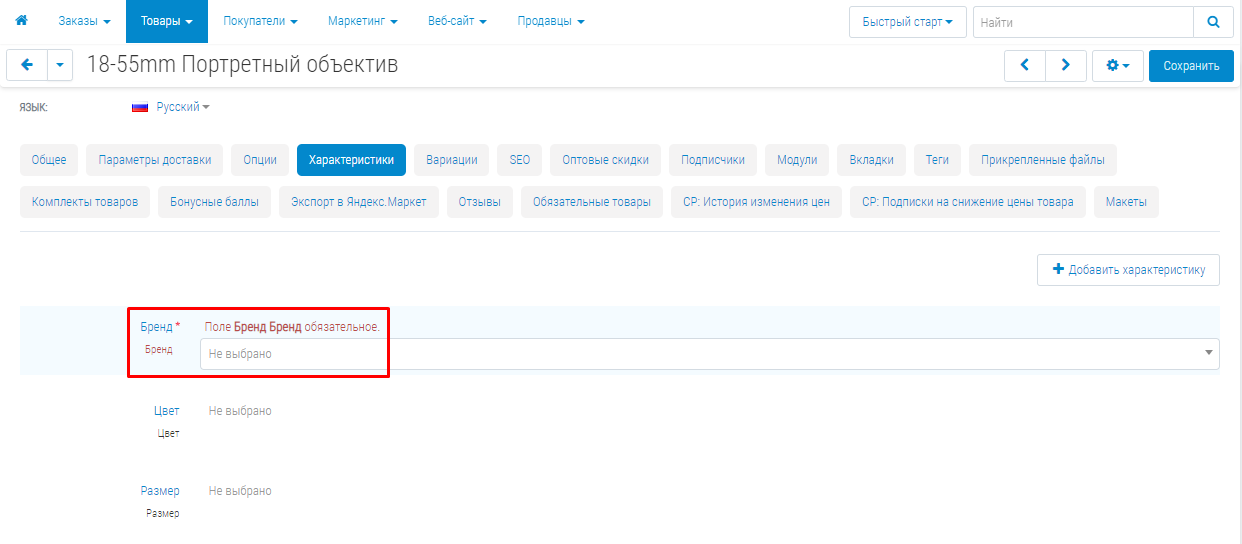This screenshot has height=544, width=1242.
Task: Open the Бонусные баллы tab
Action: tap(214, 202)
